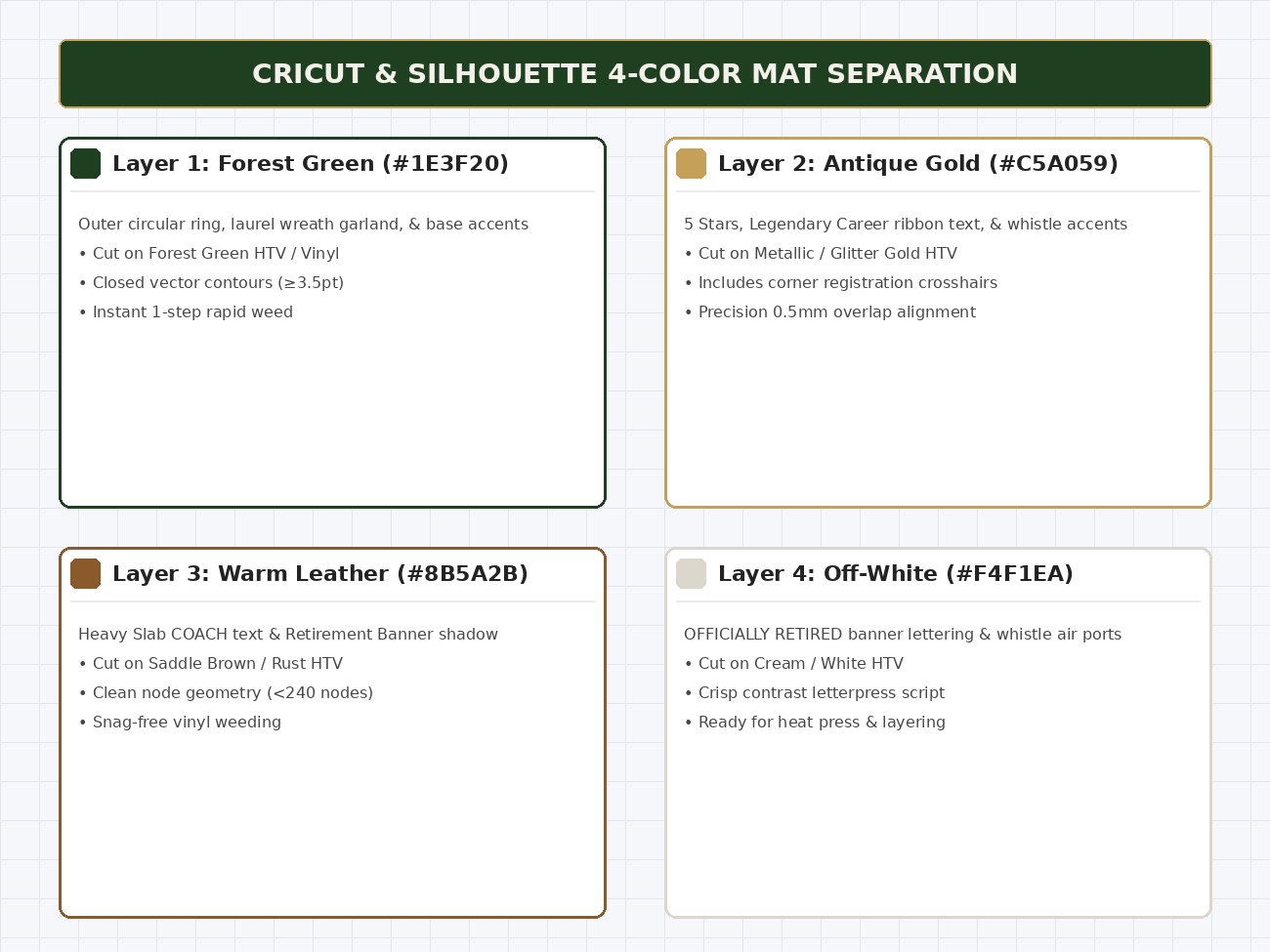Select the Layer 4: Off-White heading

(x=896, y=573)
